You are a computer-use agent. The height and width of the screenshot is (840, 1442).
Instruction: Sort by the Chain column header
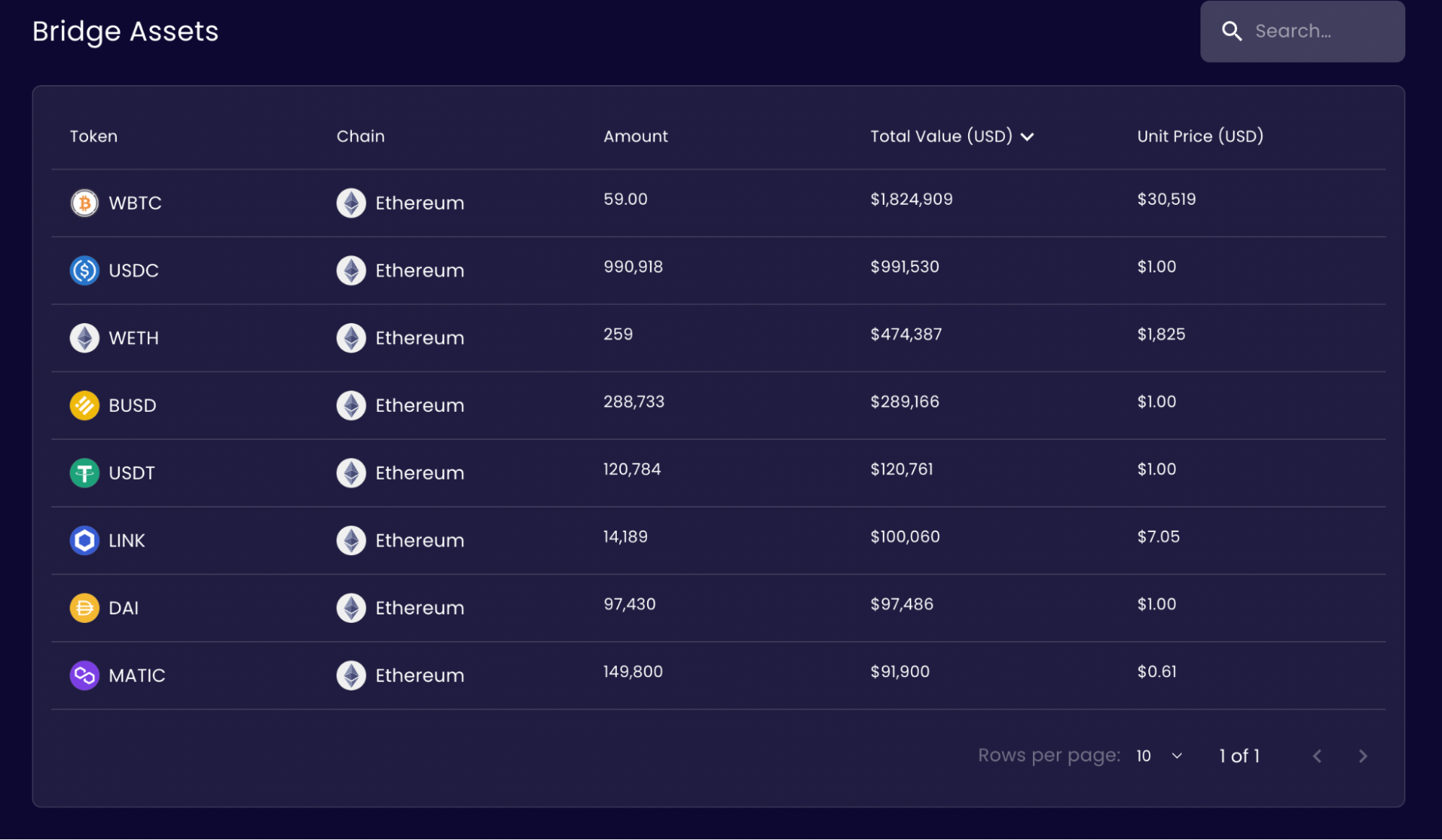pyautogui.click(x=361, y=136)
